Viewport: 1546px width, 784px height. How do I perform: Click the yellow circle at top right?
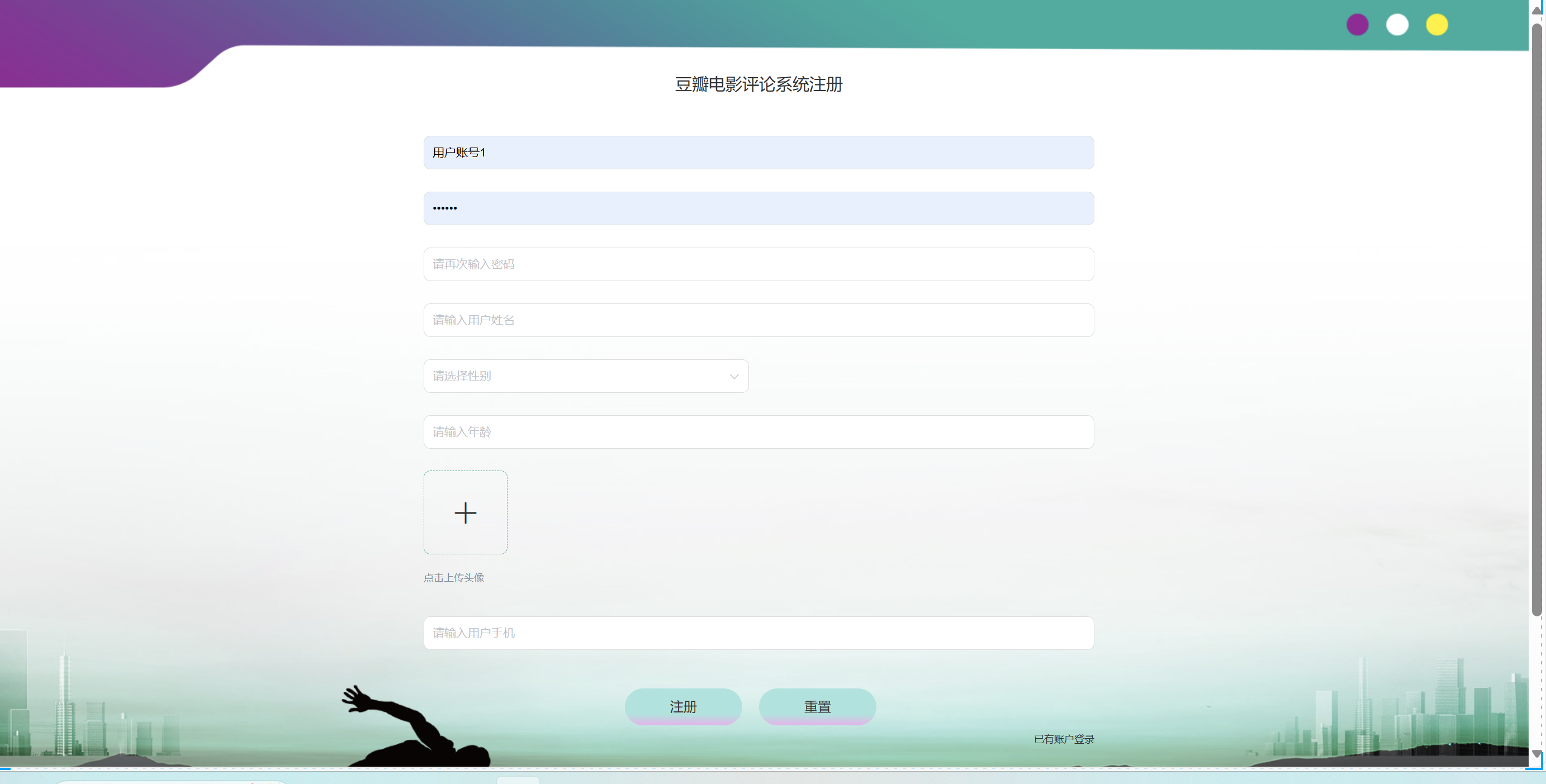tap(1436, 25)
